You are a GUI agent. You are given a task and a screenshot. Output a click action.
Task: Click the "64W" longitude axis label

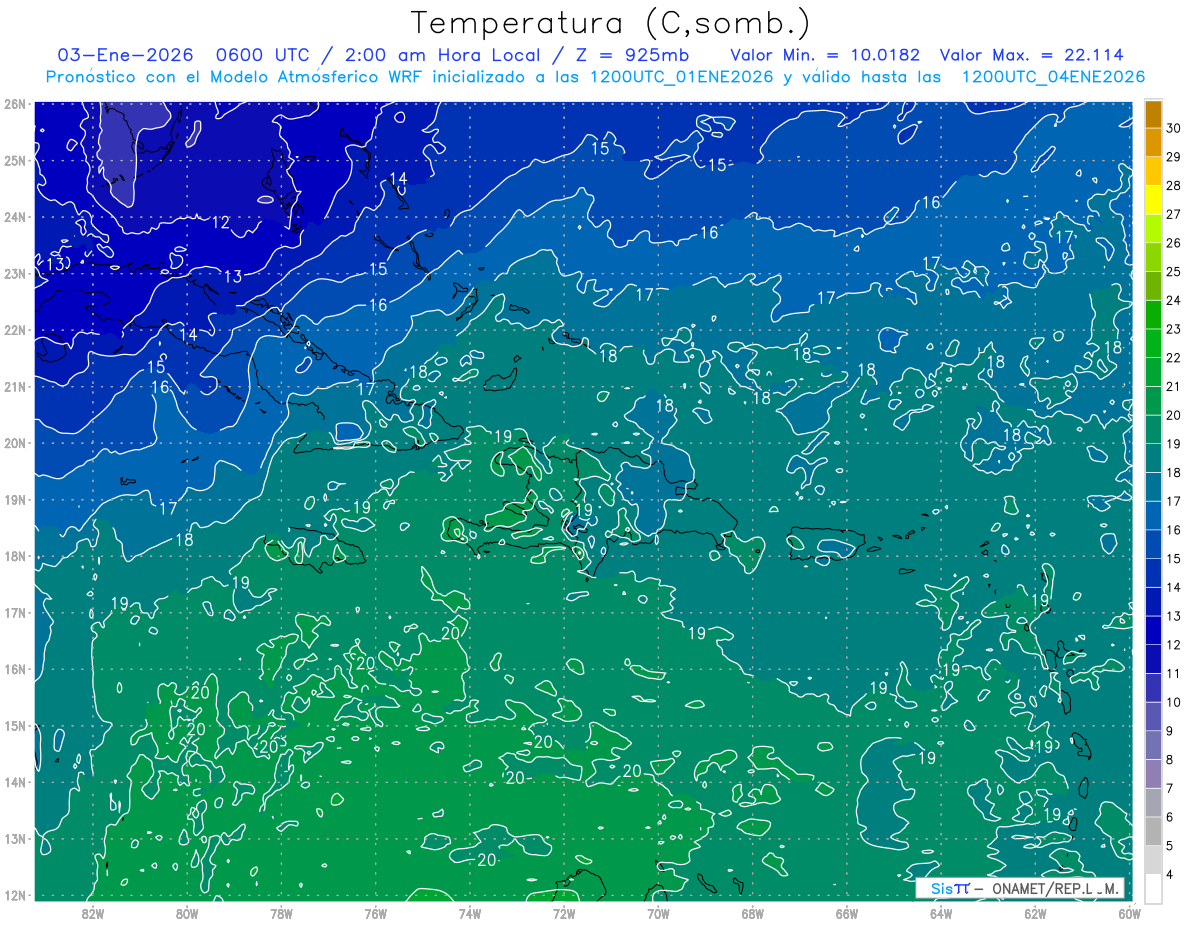(941, 913)
